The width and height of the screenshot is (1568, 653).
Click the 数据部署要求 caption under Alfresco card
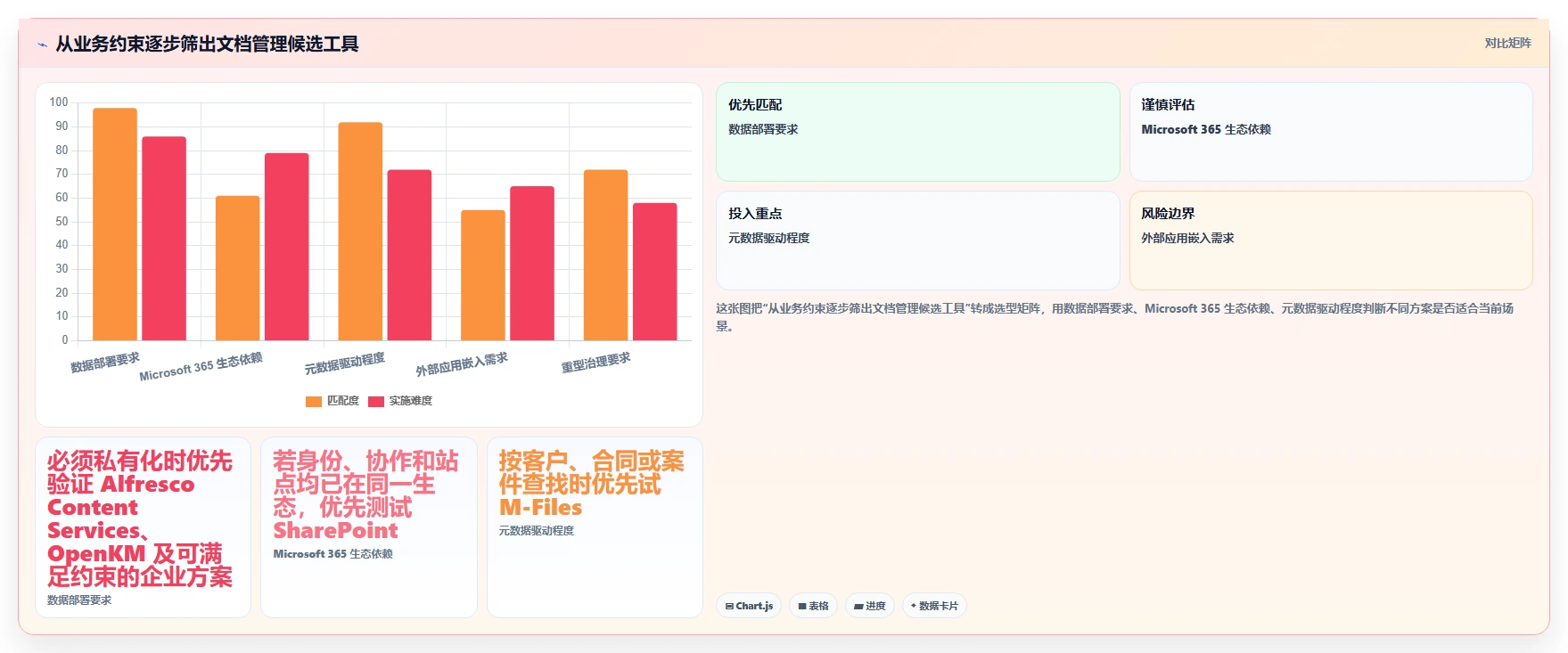coord(79,600)
